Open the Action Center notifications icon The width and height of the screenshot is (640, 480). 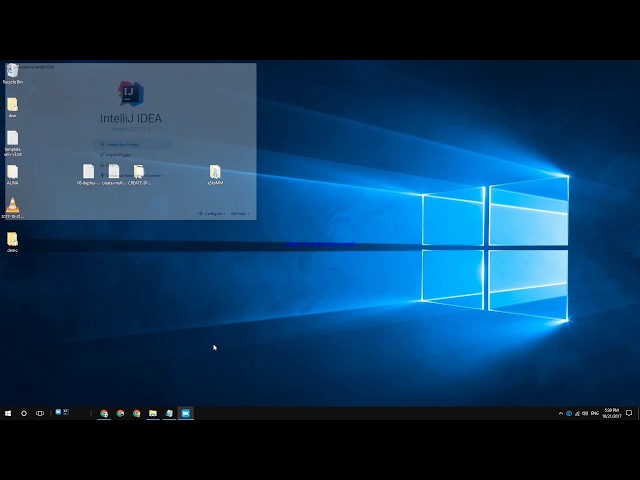click(629, 413)
